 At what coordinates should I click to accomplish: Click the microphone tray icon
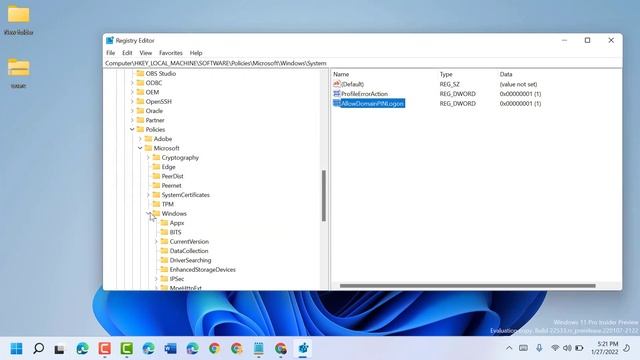coord(539,348)
